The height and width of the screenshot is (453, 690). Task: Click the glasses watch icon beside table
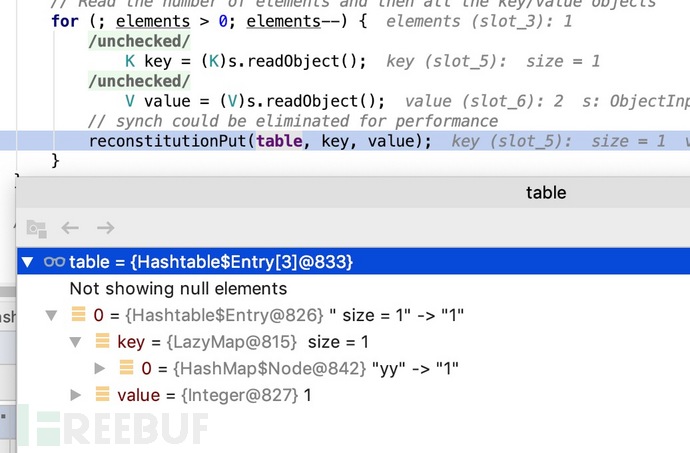click(x=54, y=262)
